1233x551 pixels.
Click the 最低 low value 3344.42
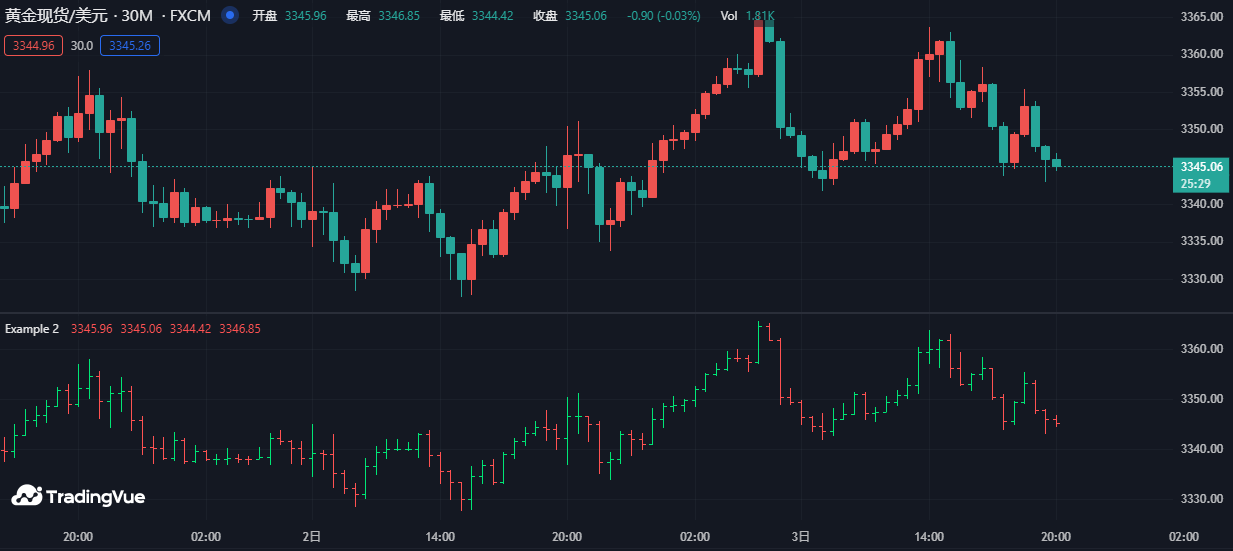(x=492, y=16)
